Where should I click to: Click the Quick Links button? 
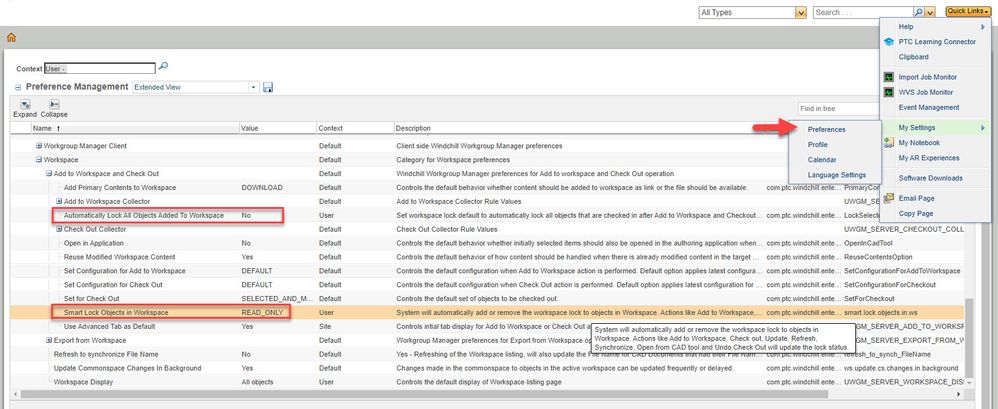pyautogui.click(x=967, y=11)
